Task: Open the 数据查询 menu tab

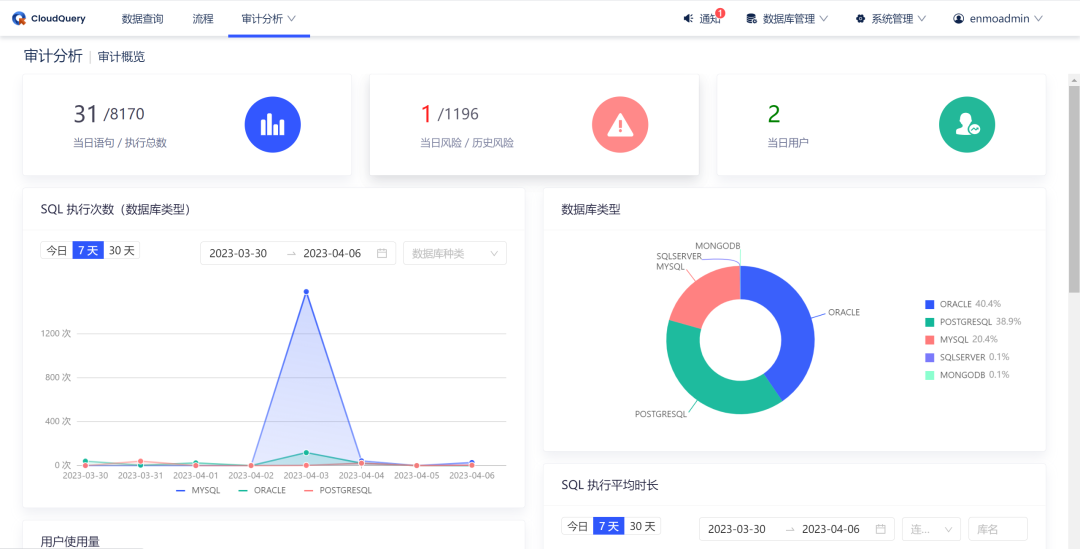Action: click(x=143, y=19)
